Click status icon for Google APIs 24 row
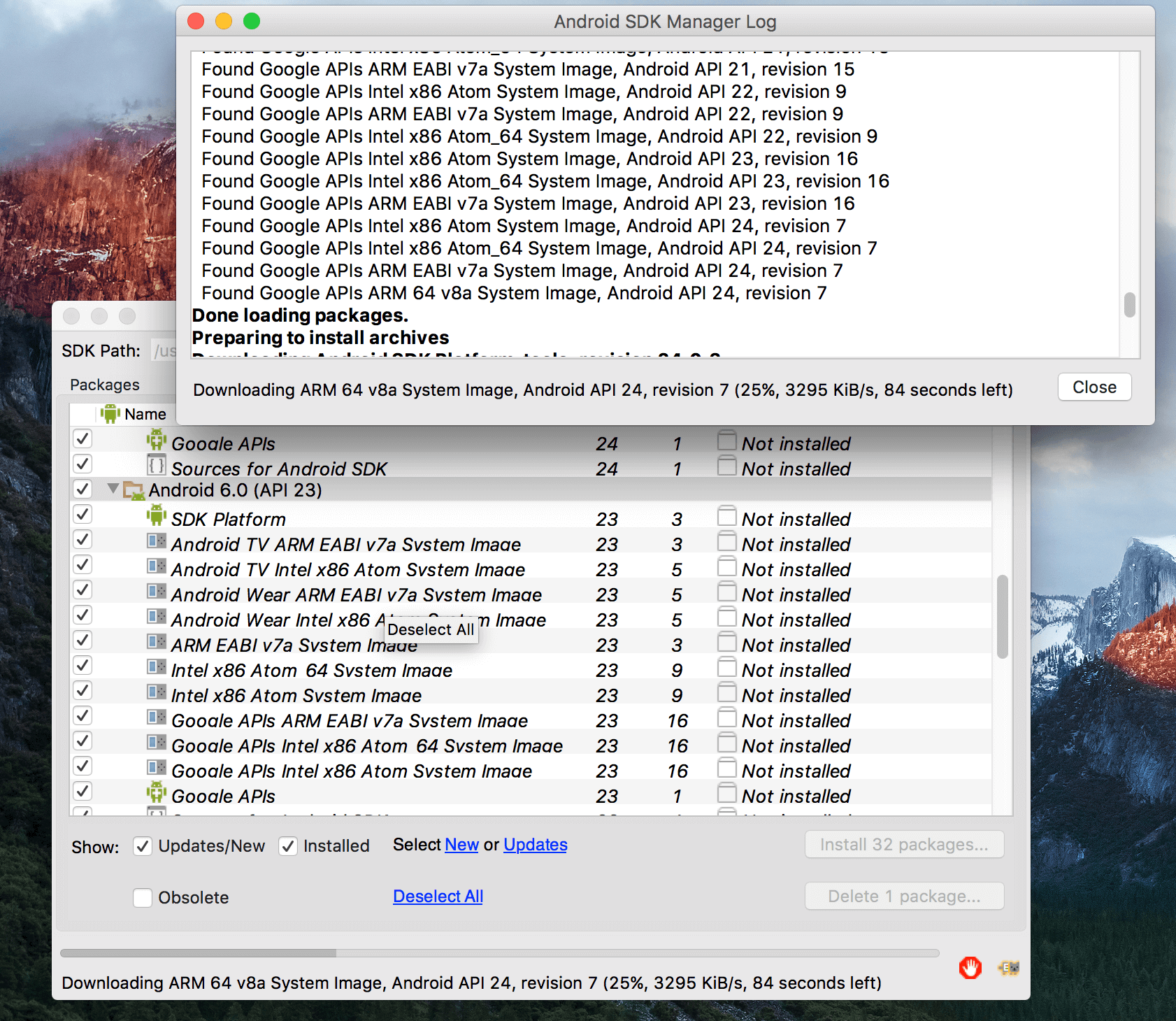Screen dimensions: 1176x1021 [727, 441]
